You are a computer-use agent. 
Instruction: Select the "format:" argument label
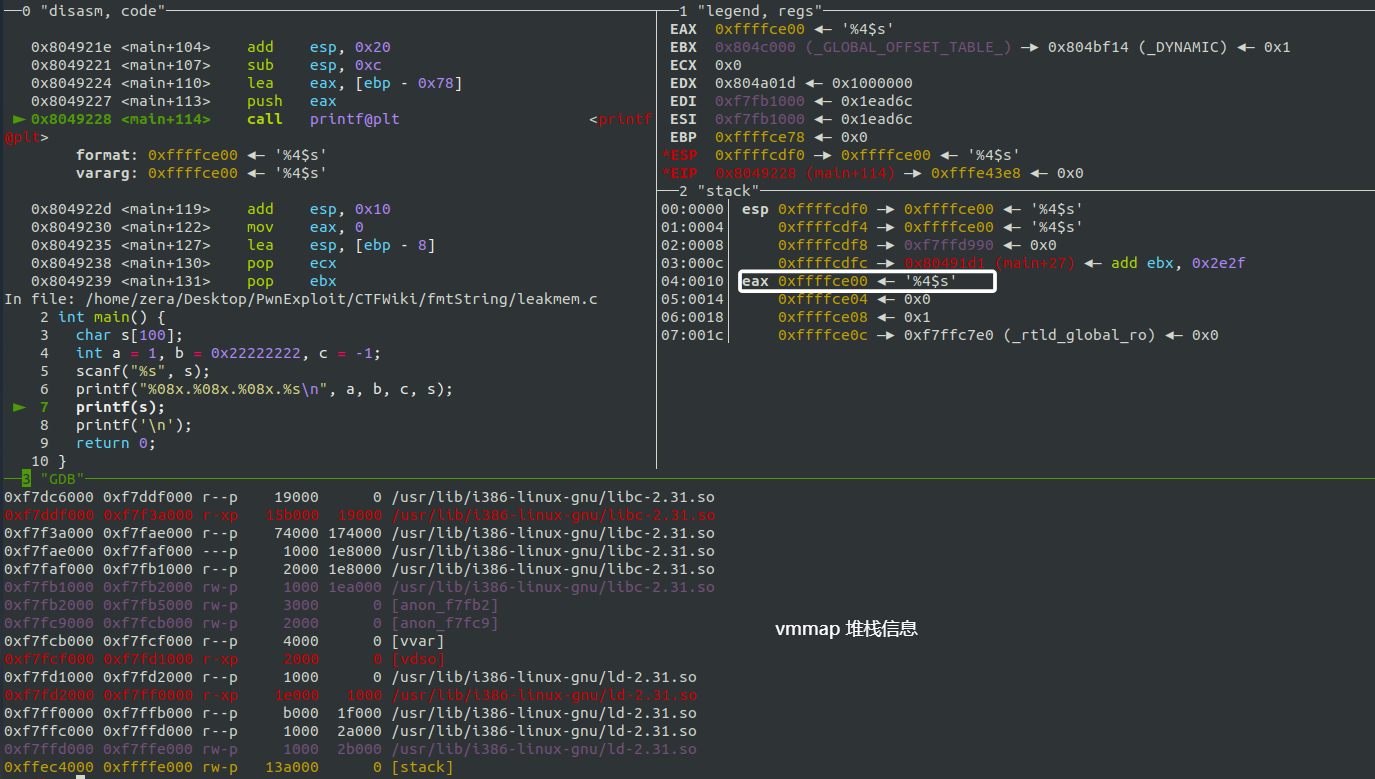point(107,155)
